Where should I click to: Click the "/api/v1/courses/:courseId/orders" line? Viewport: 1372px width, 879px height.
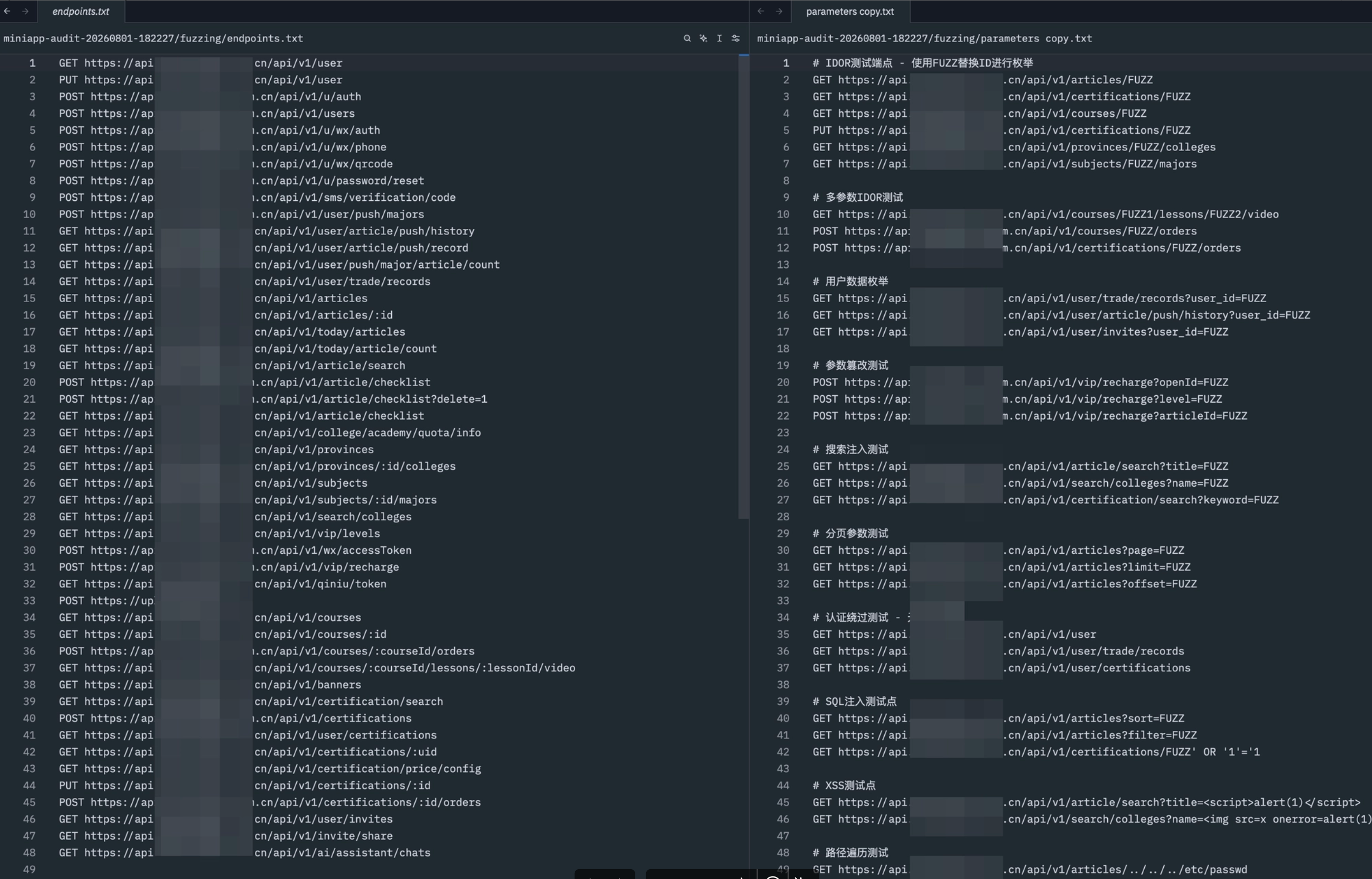point(267,651)
